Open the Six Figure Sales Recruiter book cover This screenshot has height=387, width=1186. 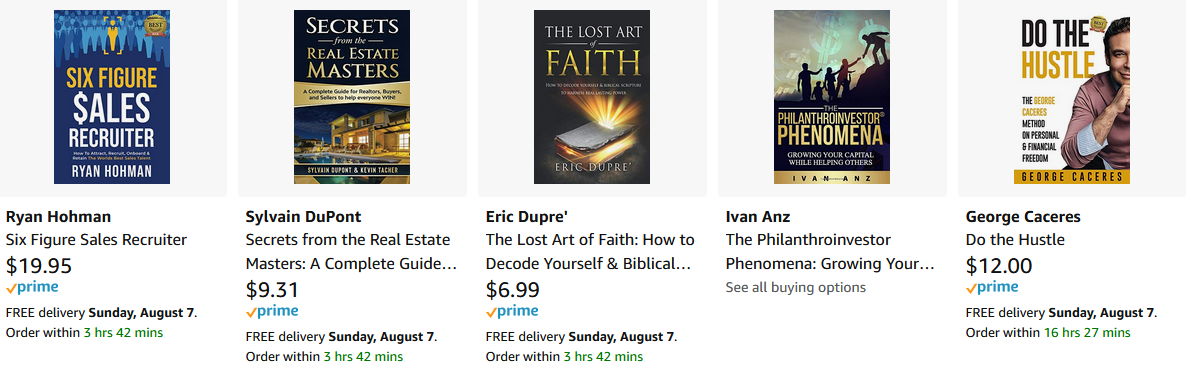pyautogui.click(x=112, y=97)
